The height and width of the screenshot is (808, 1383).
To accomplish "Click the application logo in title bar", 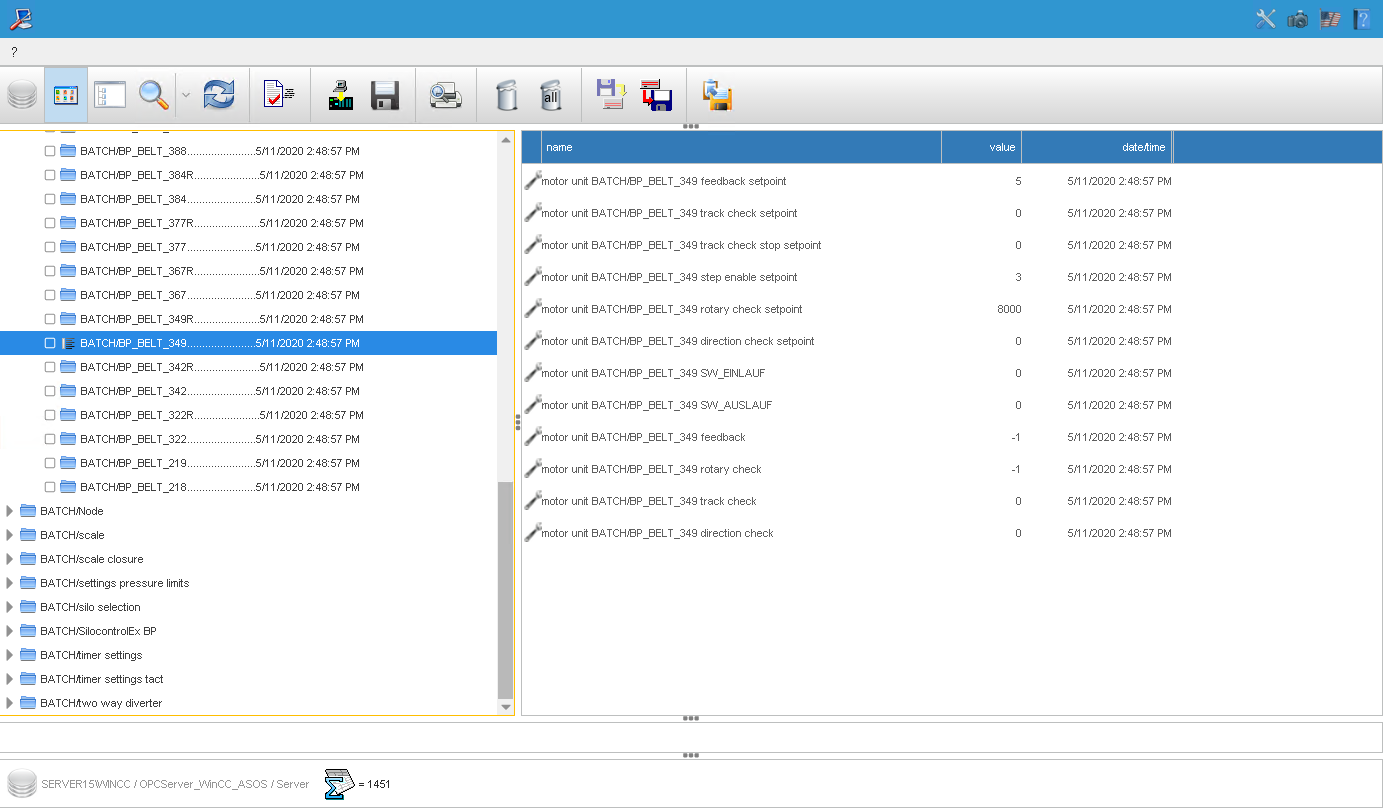I will click(x=19, y=18).
